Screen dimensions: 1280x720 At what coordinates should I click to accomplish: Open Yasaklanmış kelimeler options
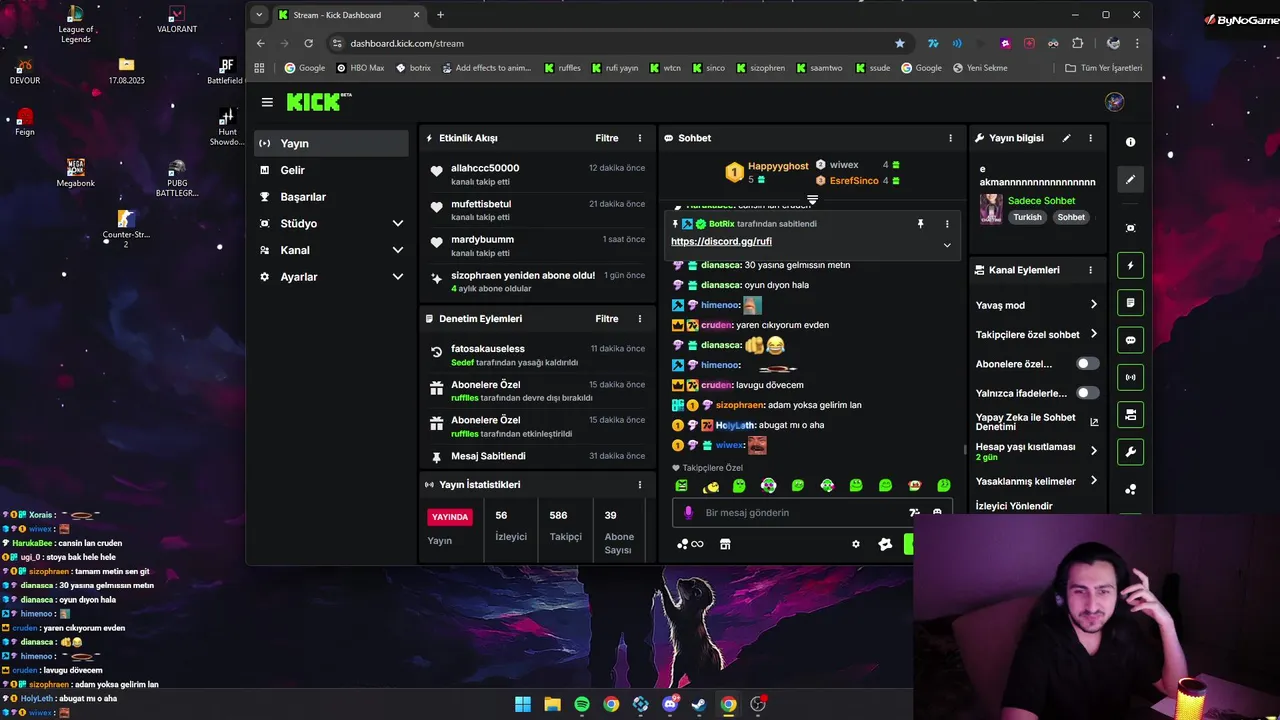tap(1093, 481)
